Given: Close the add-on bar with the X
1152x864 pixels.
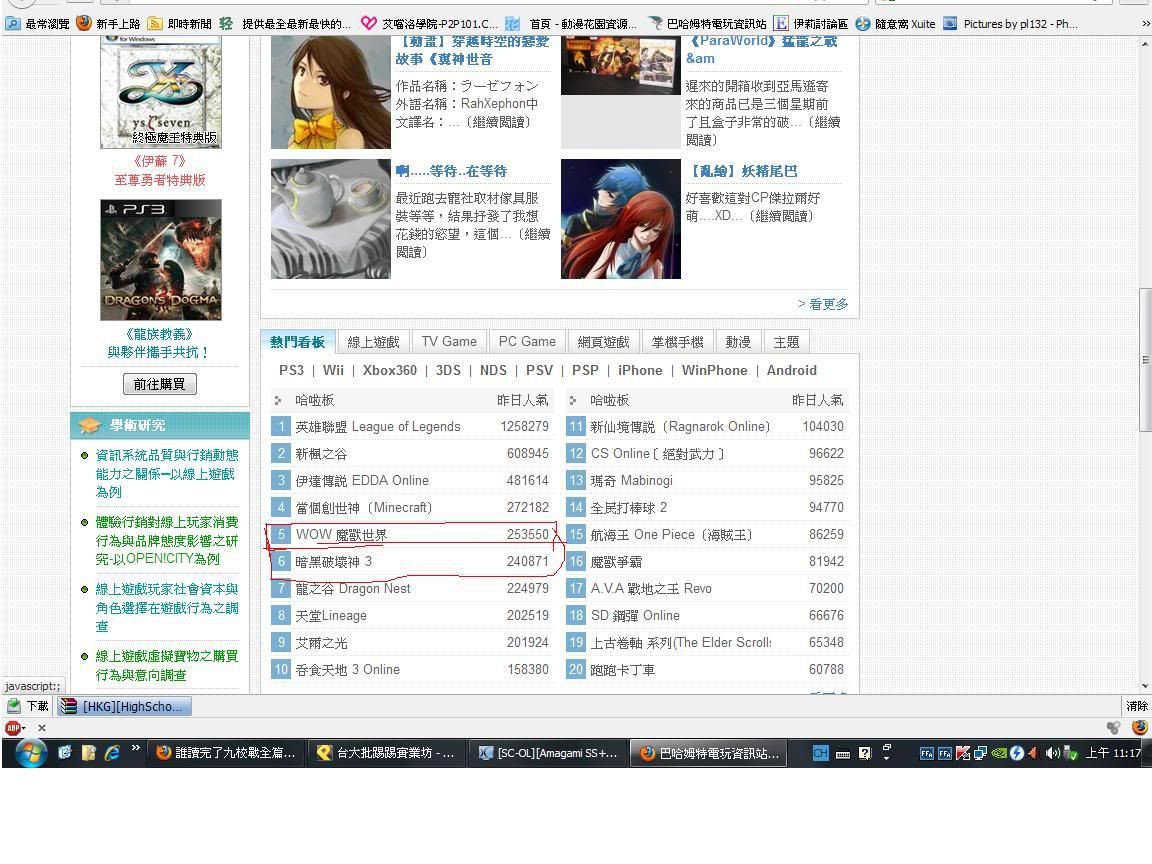Looking at the screenshot, I should pyautogui.click(x=42, y=728).
